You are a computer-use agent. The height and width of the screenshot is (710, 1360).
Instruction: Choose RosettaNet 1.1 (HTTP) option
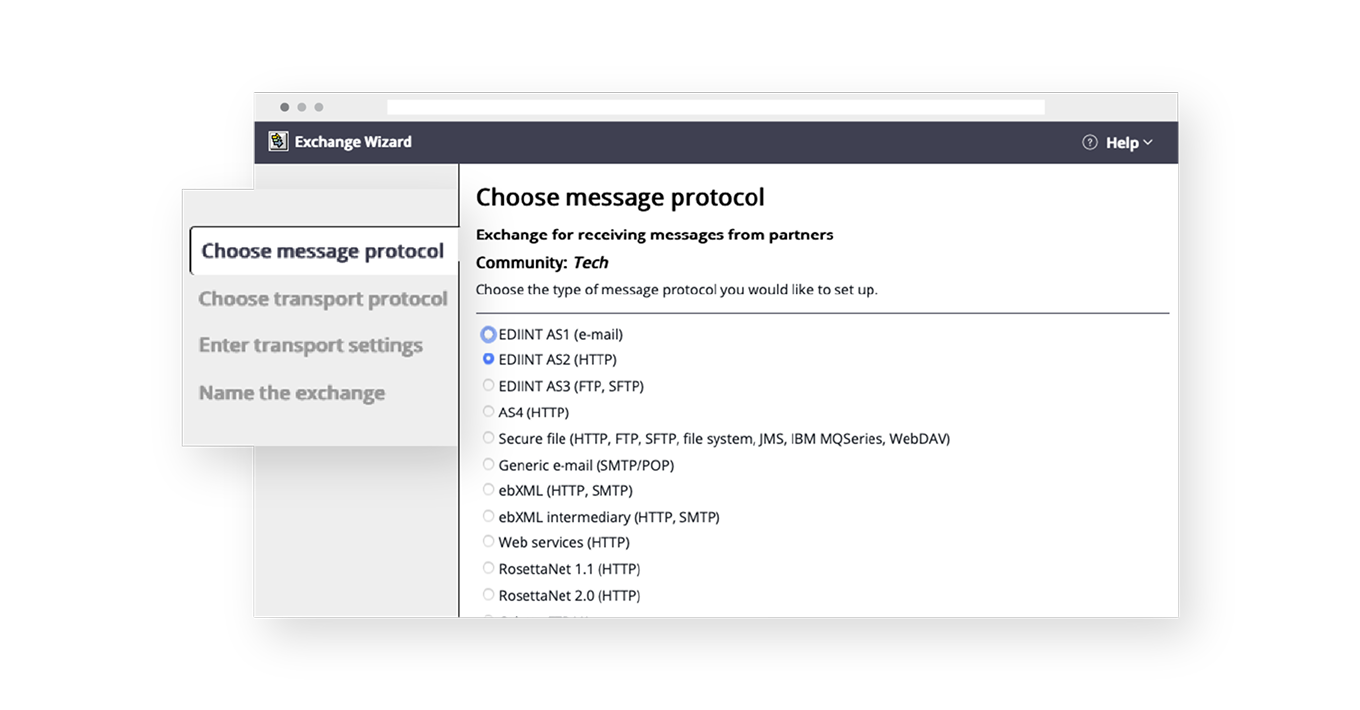pyautogui.click(x=488, y=568)
